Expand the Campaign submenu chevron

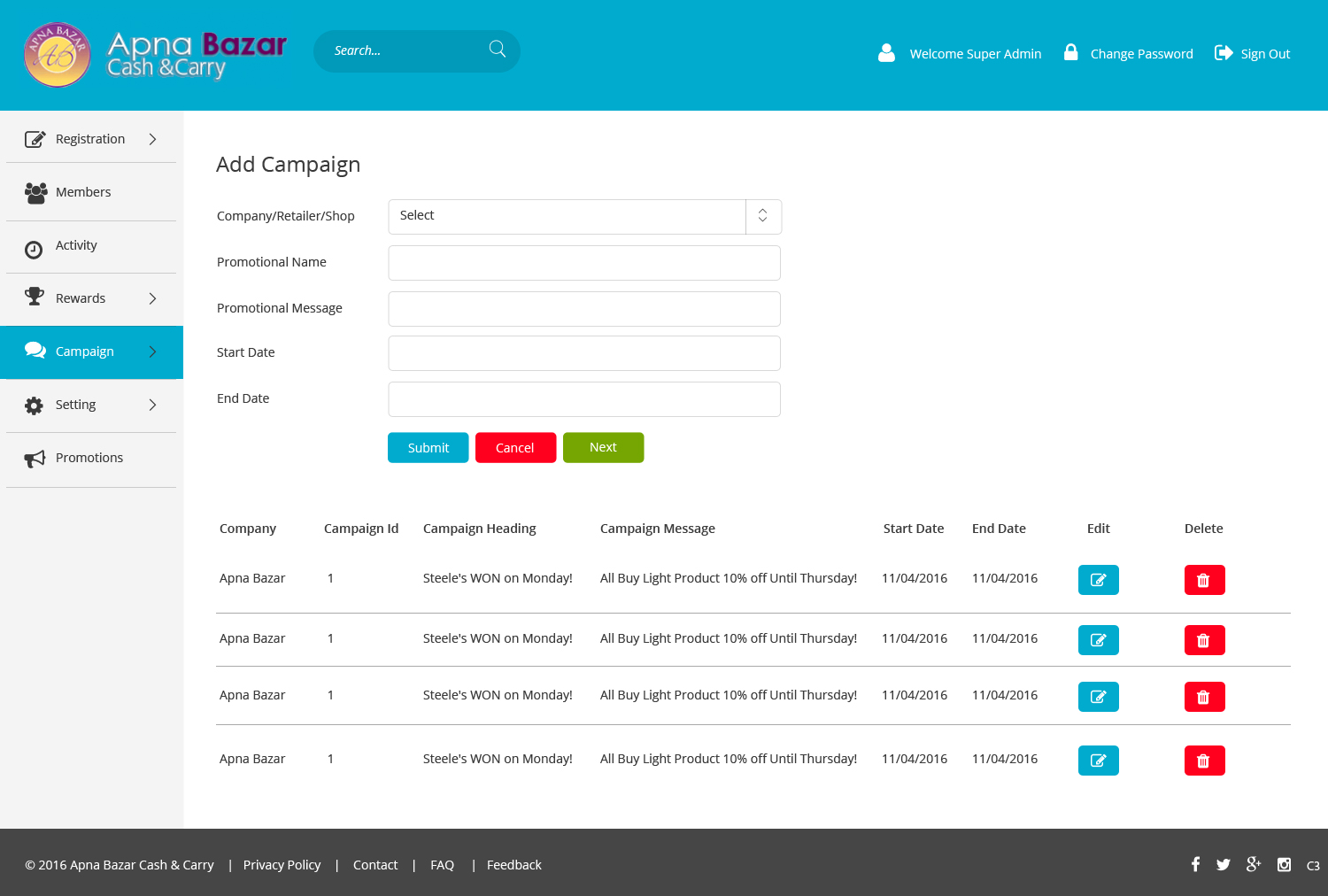point(152,351)
